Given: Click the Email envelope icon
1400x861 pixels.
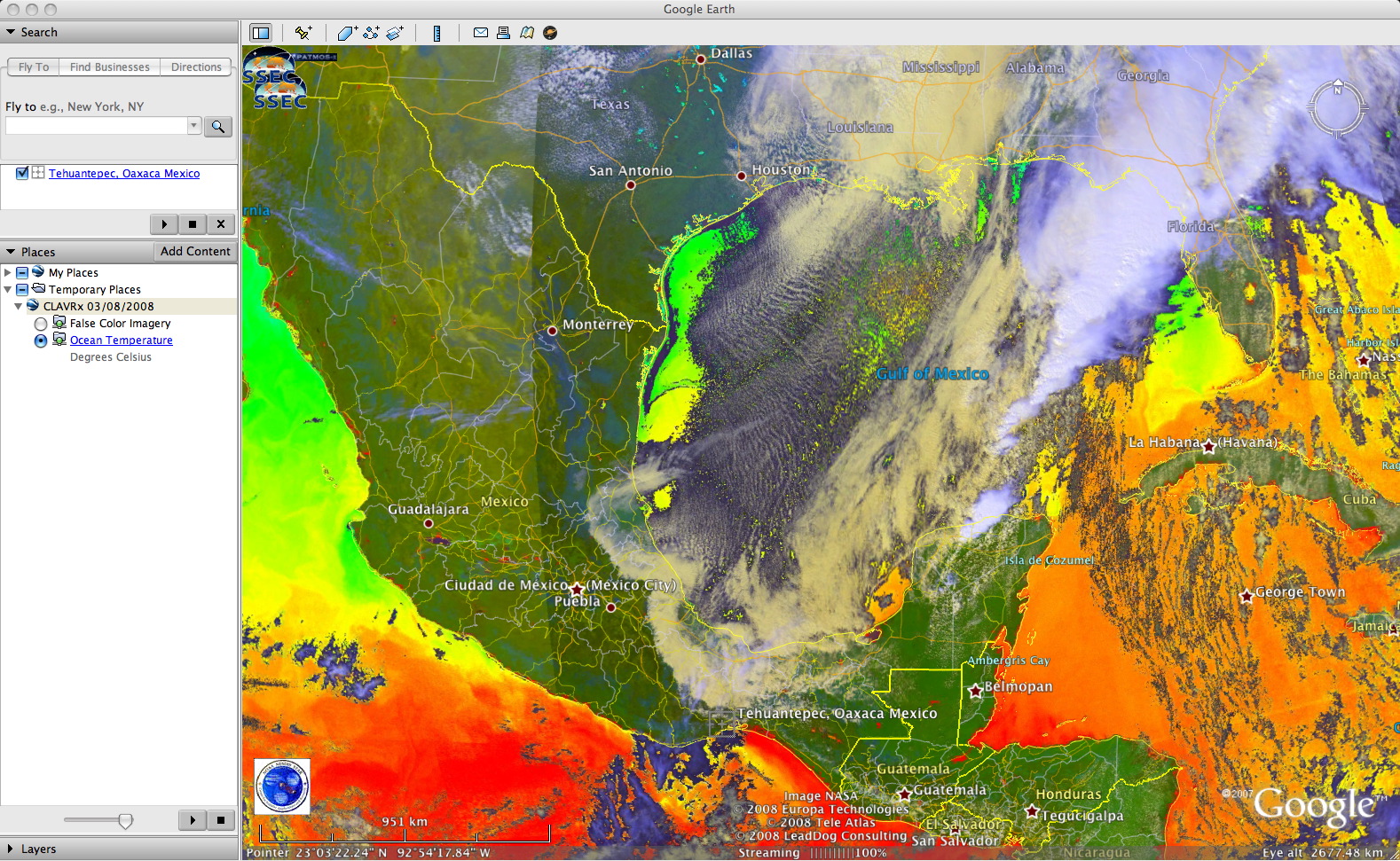Looking at the screenshot, I should [x=480, y=33].
